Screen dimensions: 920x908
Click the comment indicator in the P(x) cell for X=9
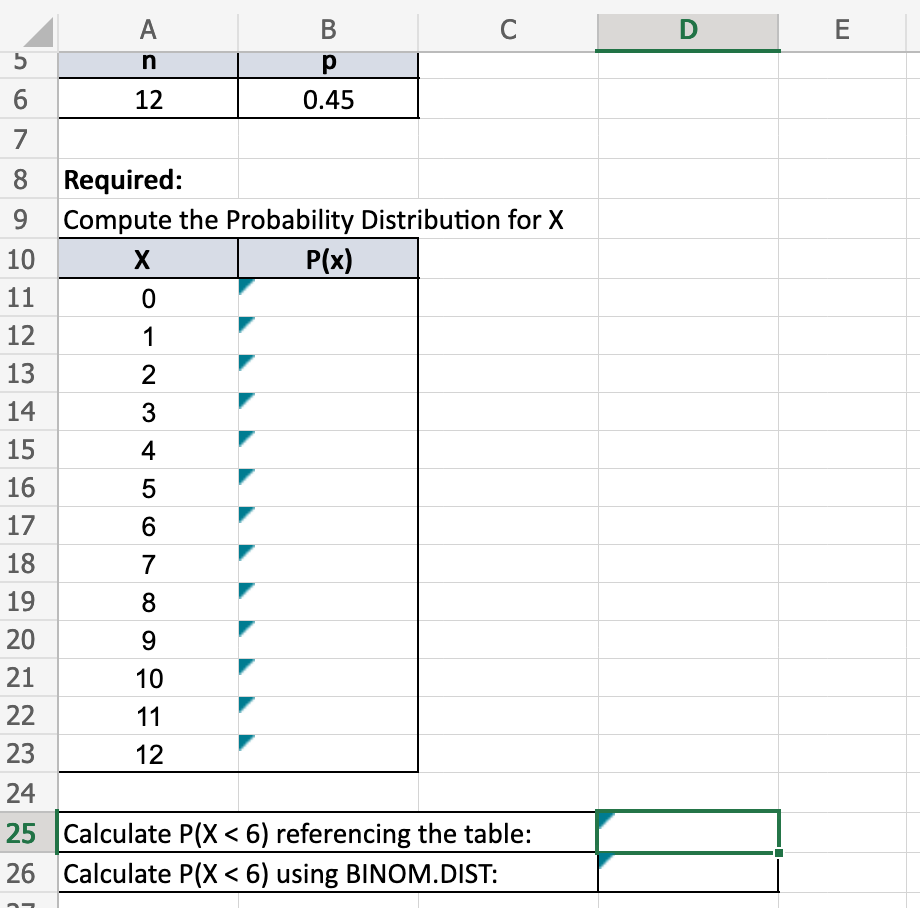point(243,628)
